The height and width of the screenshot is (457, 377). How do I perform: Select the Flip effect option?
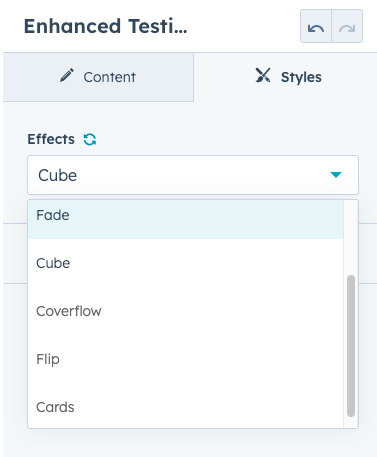point(185,359)
